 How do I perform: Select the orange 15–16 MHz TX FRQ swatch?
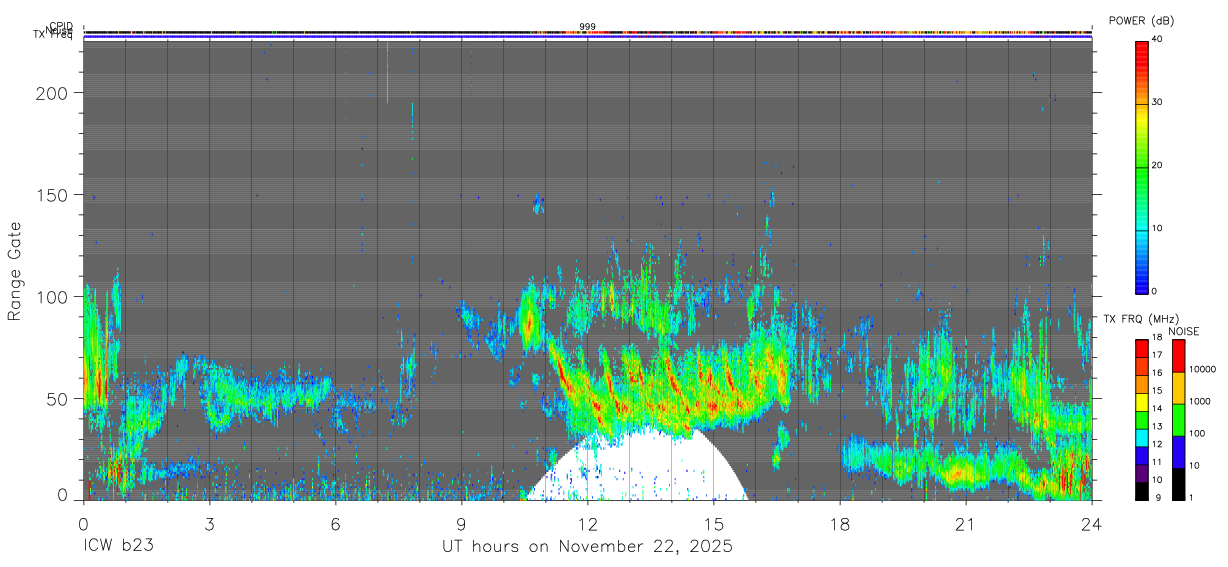pos(1141,384)
